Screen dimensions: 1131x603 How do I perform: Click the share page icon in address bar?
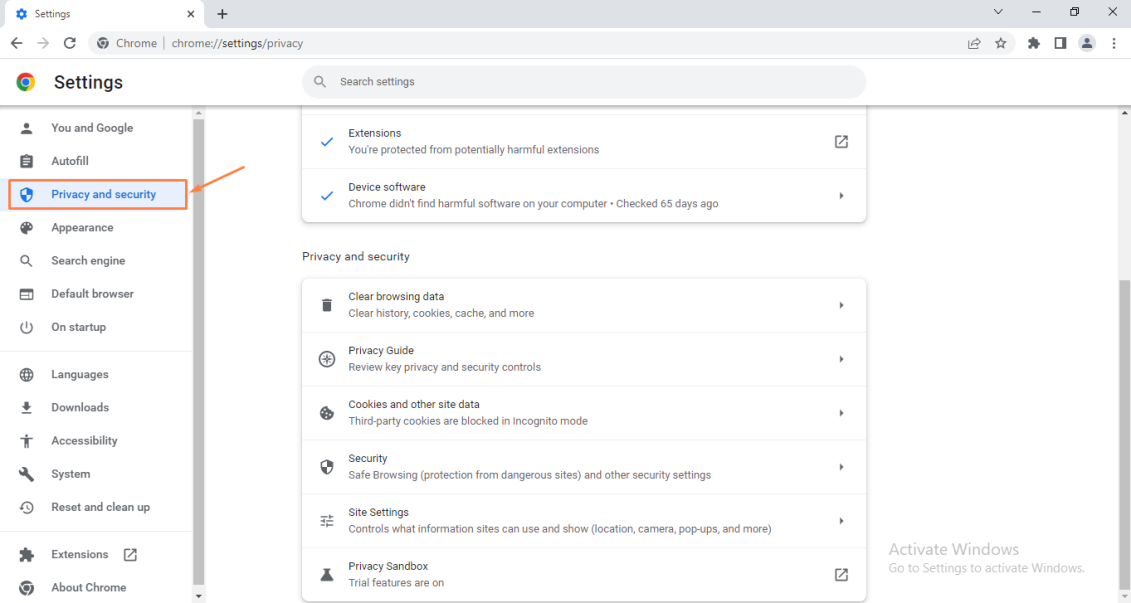click(x=973, y=43)
